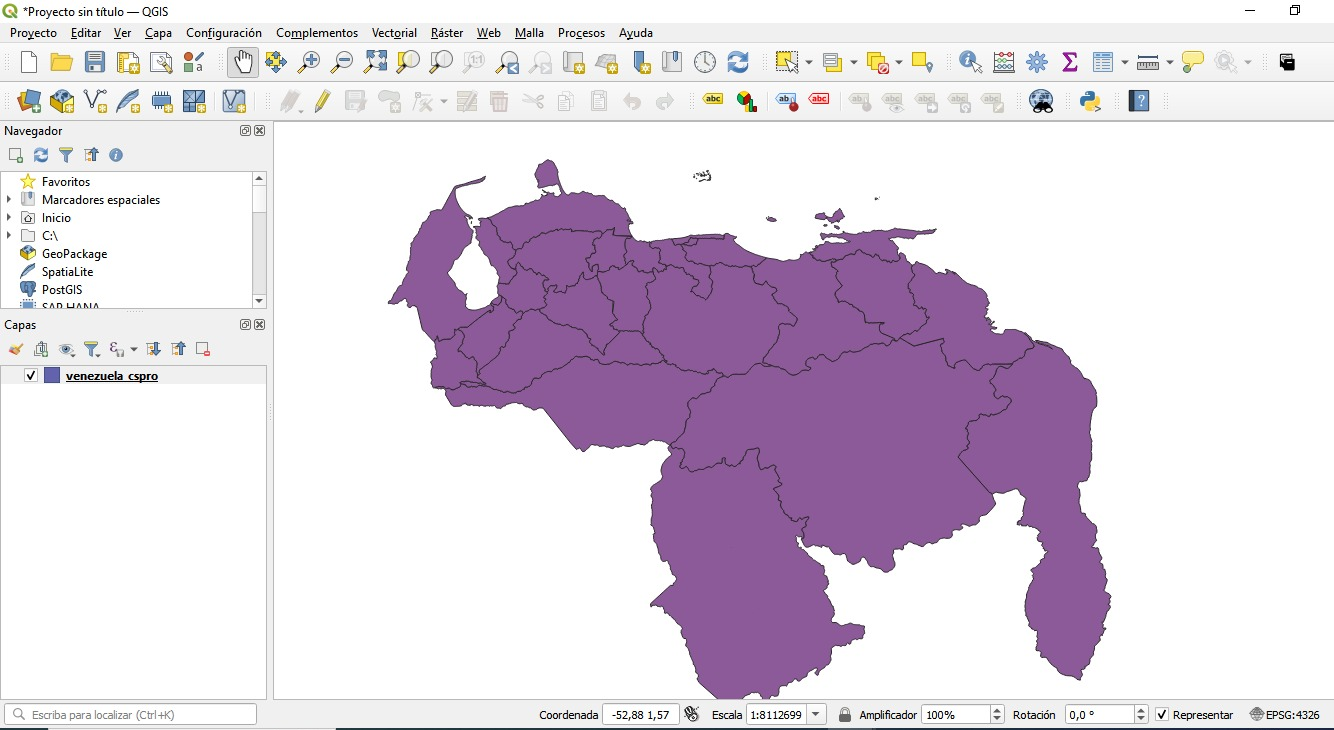Create a new SpatiaLite layer
The height and width of the screenshot is (730, 1334).
(128, 101)
